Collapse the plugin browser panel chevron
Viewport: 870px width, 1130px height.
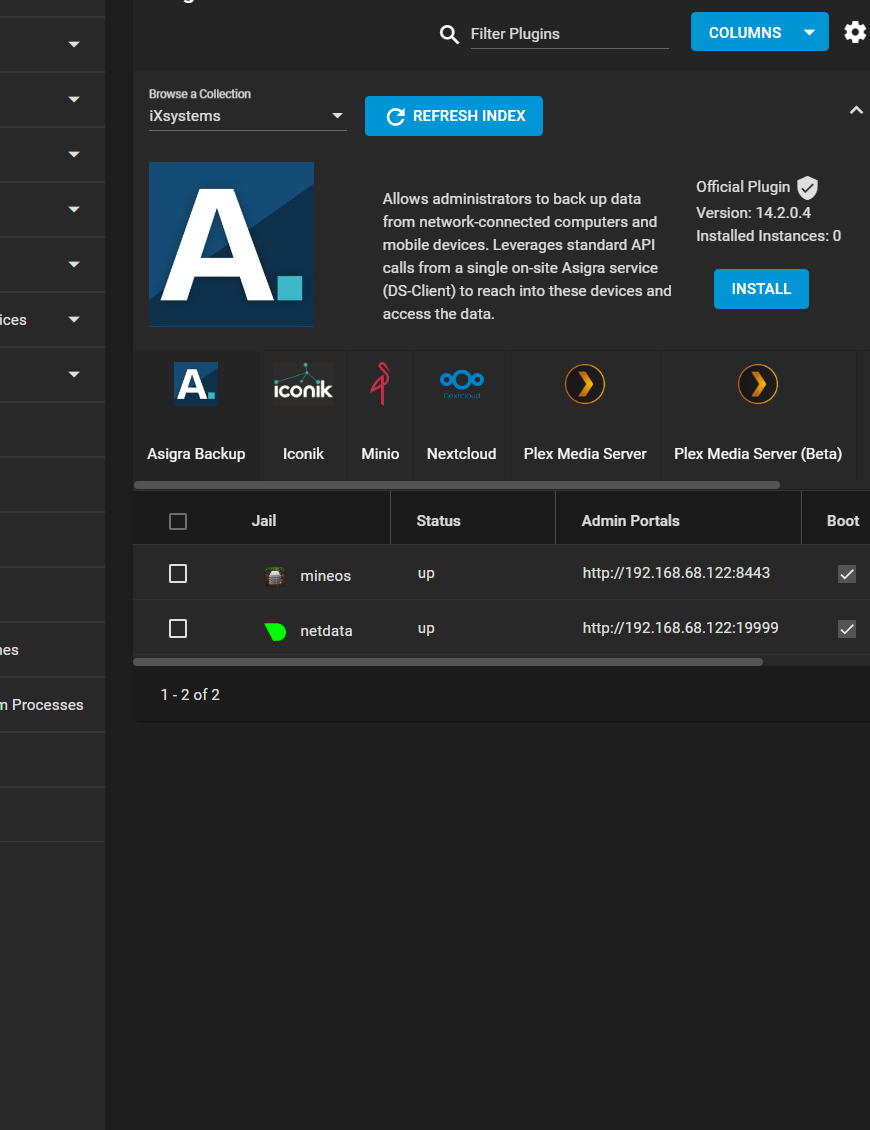(856, 110)
